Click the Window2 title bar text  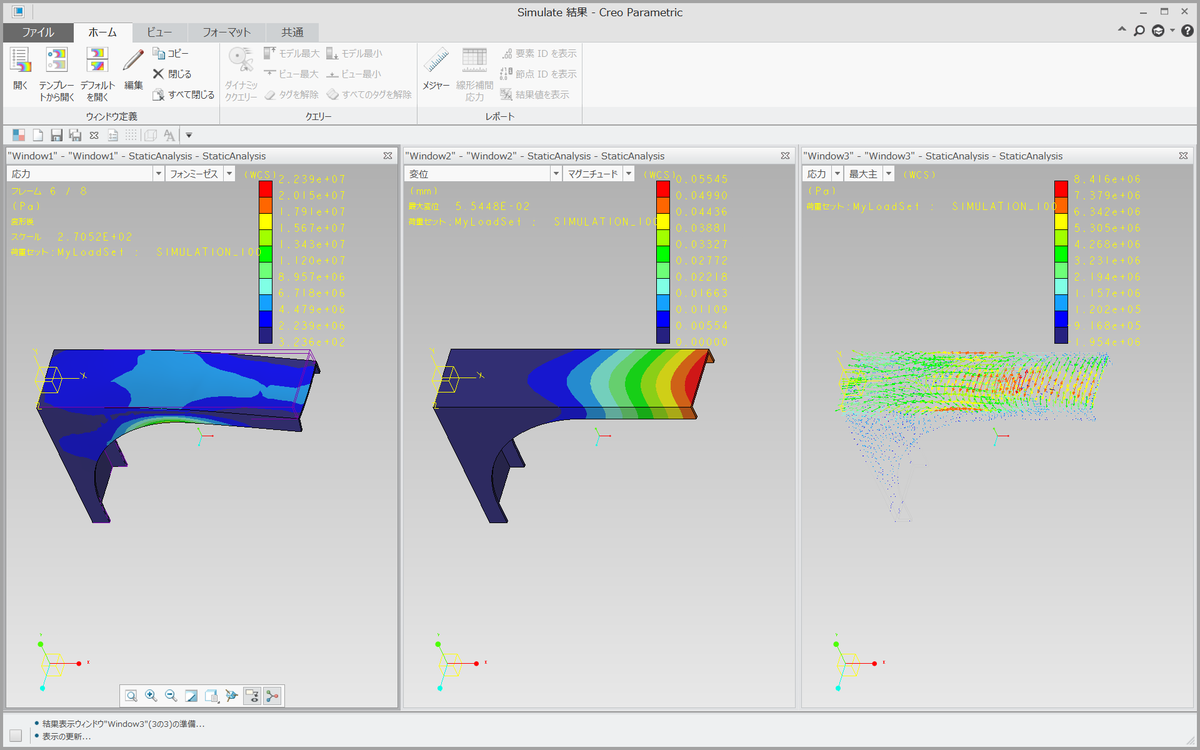click(x=535, y=156)
